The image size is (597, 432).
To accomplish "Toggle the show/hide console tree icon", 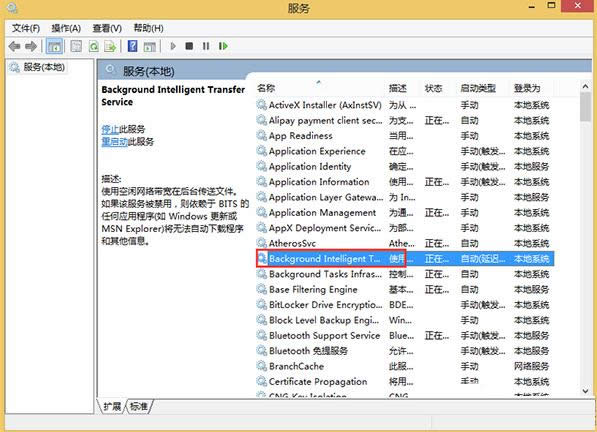I will [54, 46].
